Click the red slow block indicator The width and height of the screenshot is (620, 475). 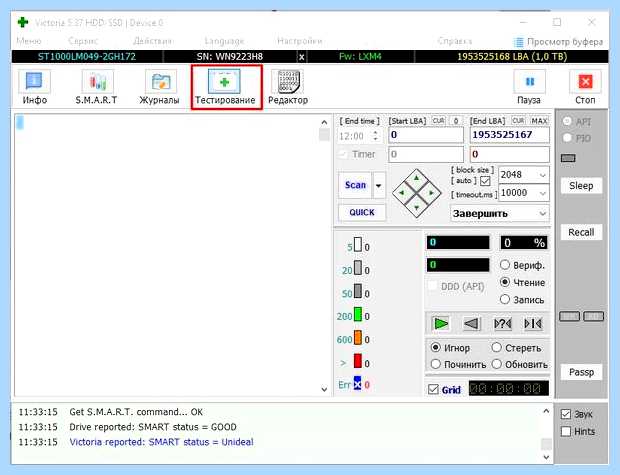(357, 361)
